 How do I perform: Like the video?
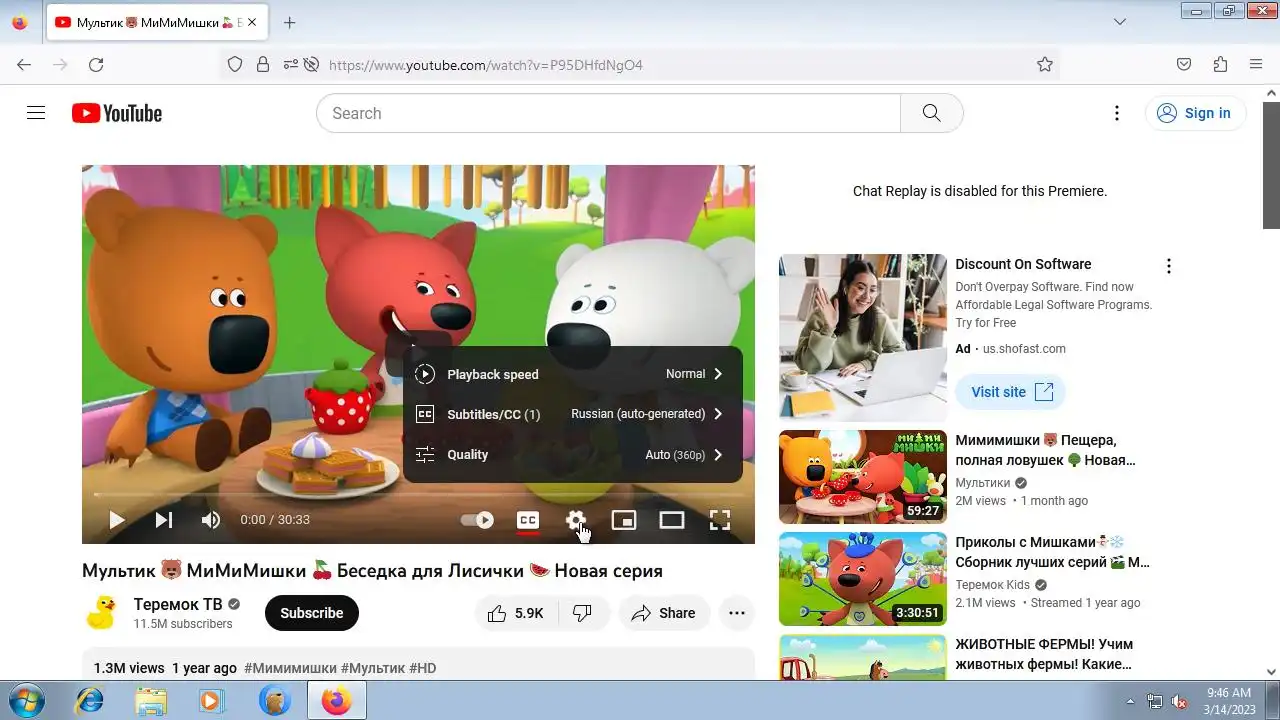coord(516,613)
